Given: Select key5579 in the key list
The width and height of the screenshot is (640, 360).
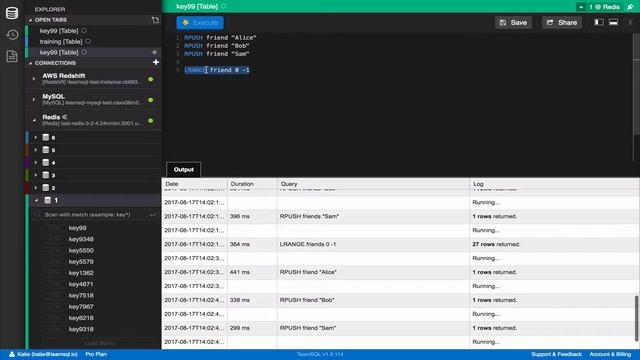Looking at the screenshot, I should (x=81, y=262).
